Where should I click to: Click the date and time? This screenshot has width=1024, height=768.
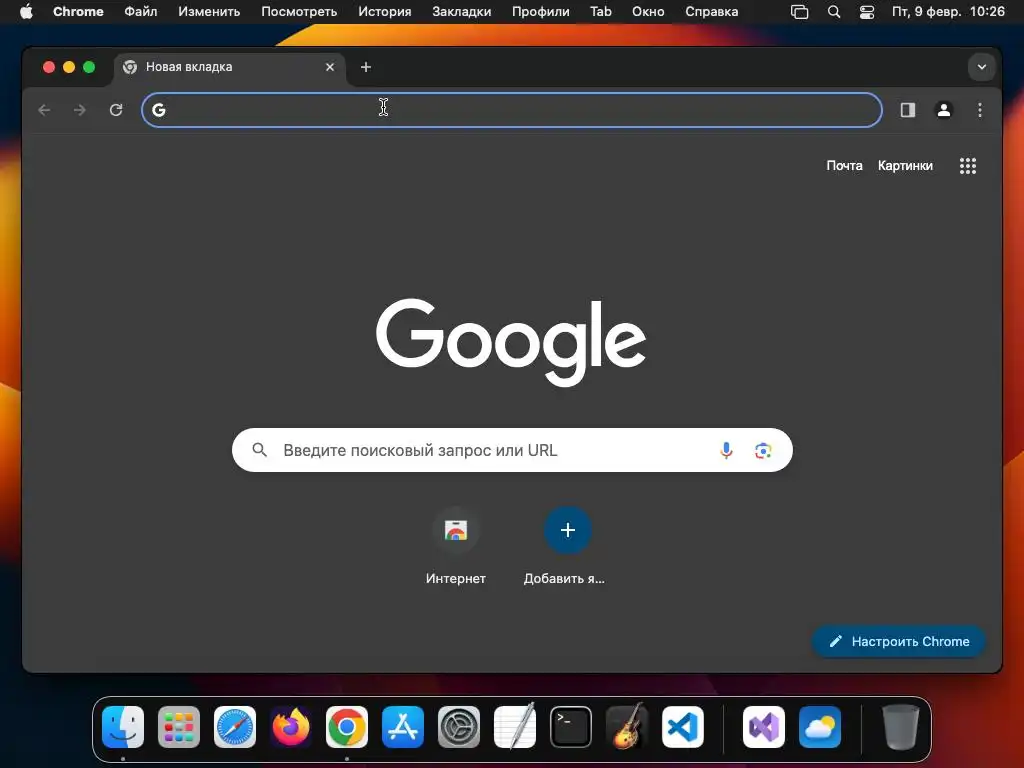click(x=948, y=12)
